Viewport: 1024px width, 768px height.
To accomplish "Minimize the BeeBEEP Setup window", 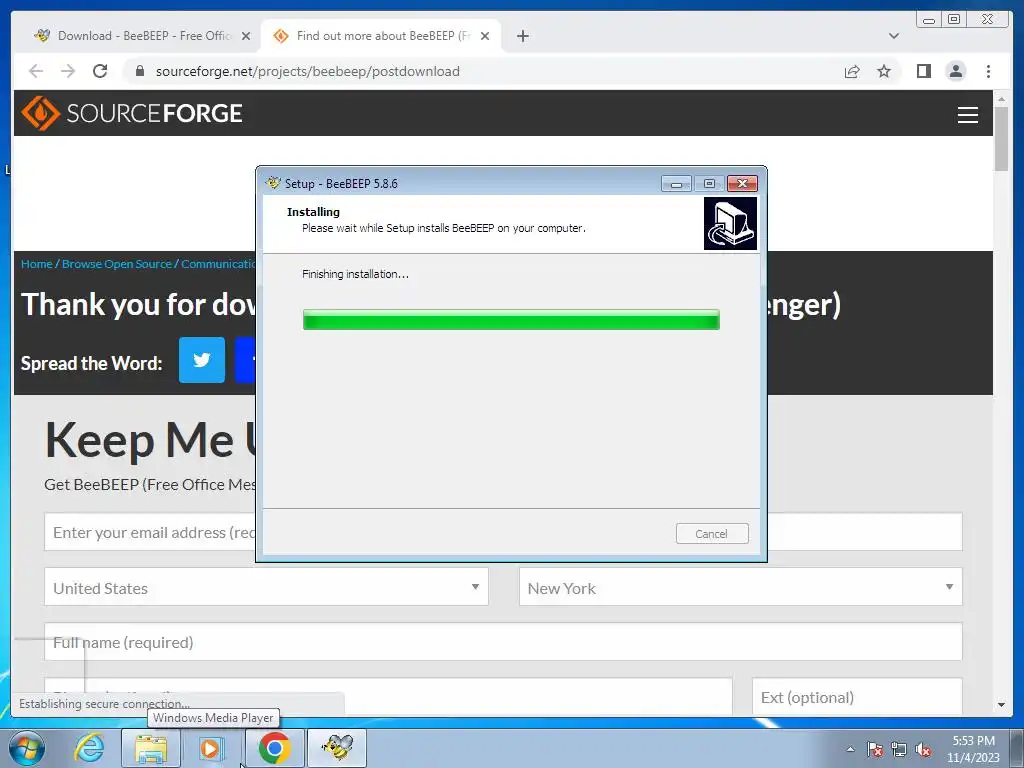I will [676, 184].
